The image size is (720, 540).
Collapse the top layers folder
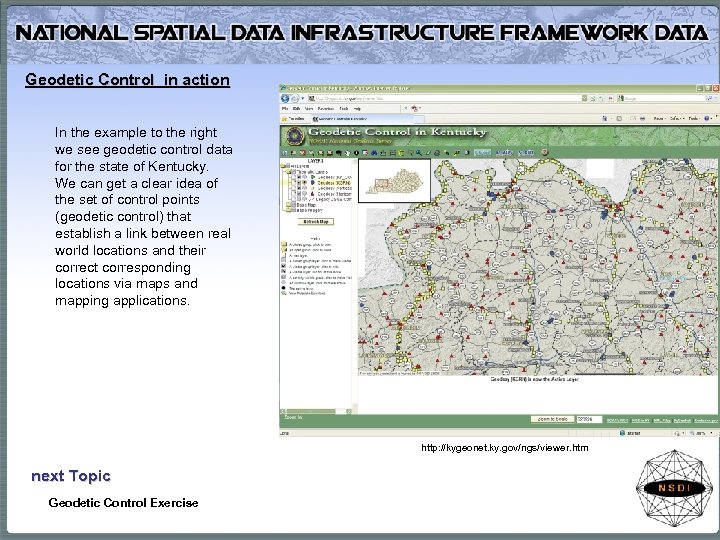click(x=283, y=166)
